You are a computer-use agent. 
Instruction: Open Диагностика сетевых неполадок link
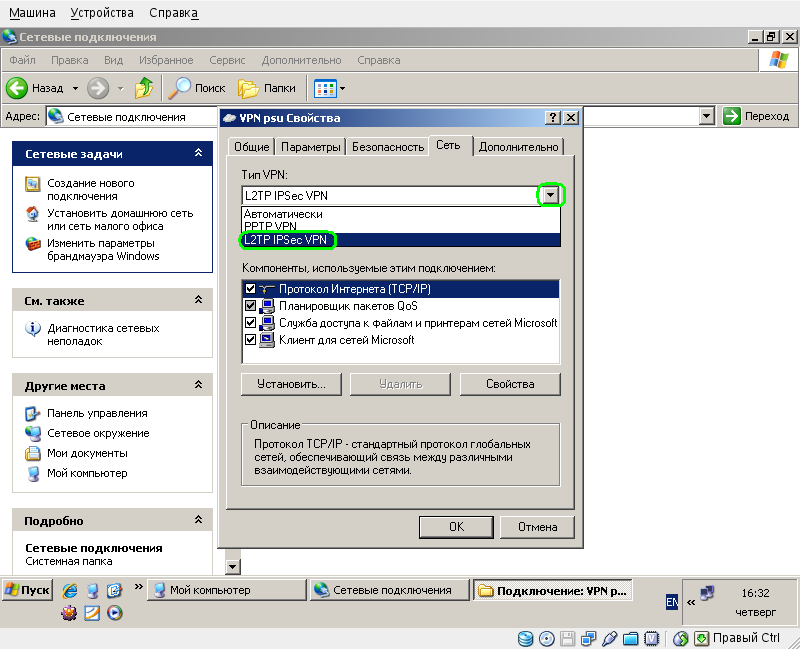click(x=104, y=334)
